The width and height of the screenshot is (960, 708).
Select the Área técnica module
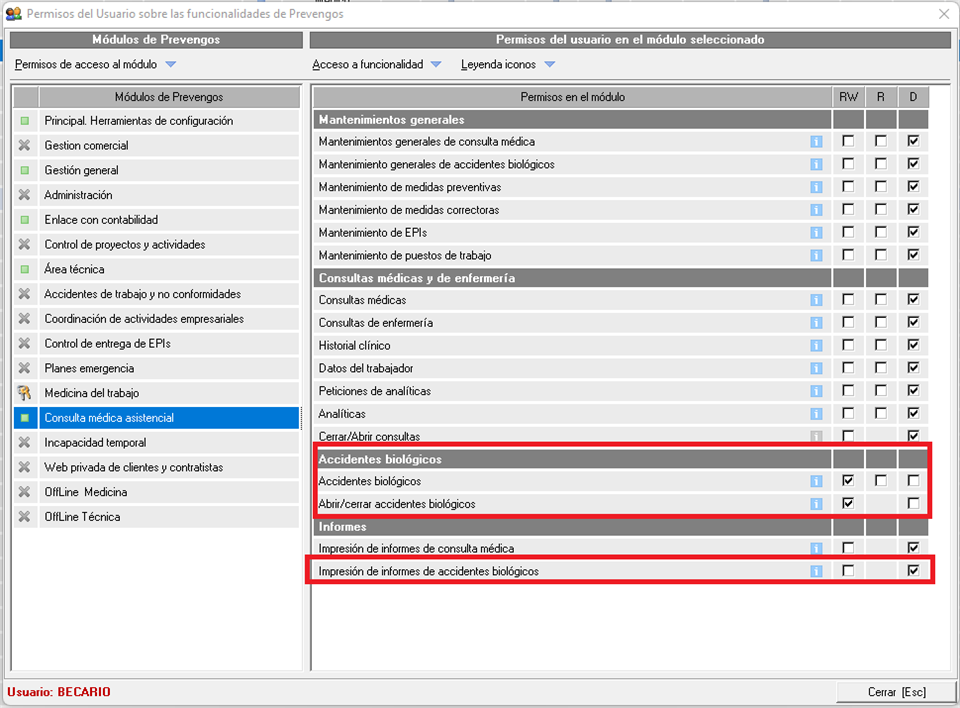coord(74,269)
